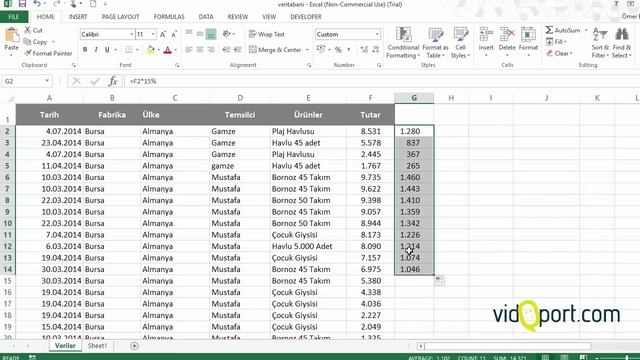Toggle Wrap Text
The width and height of the screenshot is (640, 360).
pos(267,34)
